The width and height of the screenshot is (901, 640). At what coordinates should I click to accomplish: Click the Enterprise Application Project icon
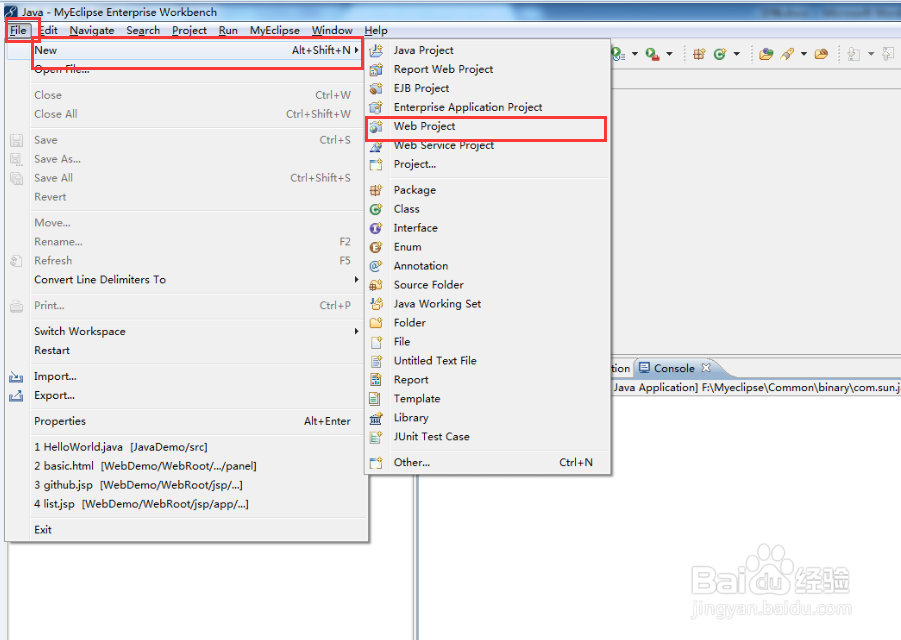376,107
